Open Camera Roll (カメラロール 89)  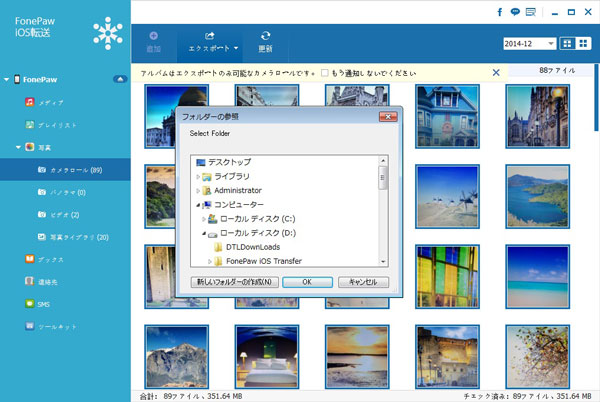(x=65, y=169)
